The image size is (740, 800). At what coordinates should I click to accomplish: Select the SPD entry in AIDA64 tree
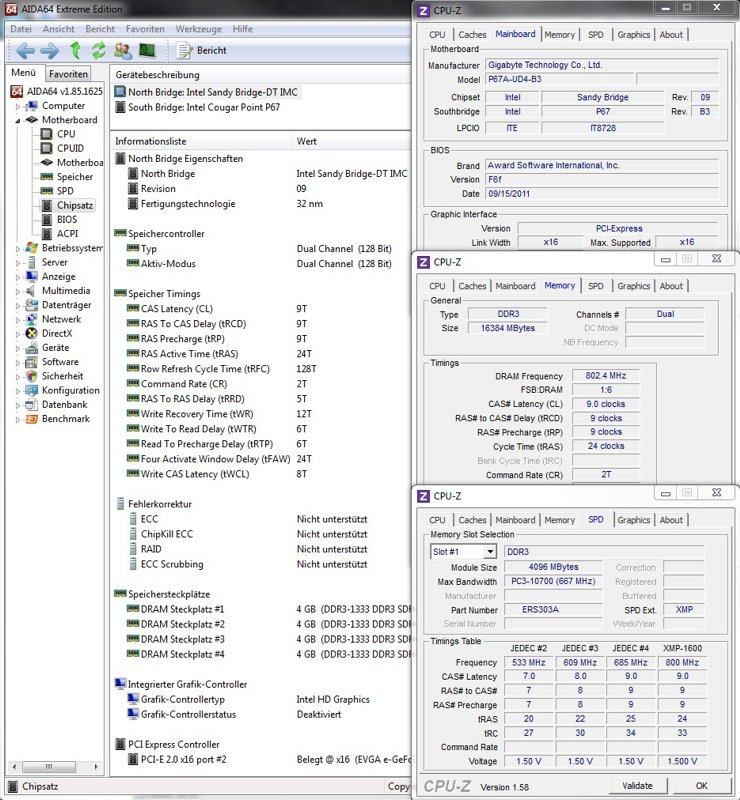tap(65, 191)
